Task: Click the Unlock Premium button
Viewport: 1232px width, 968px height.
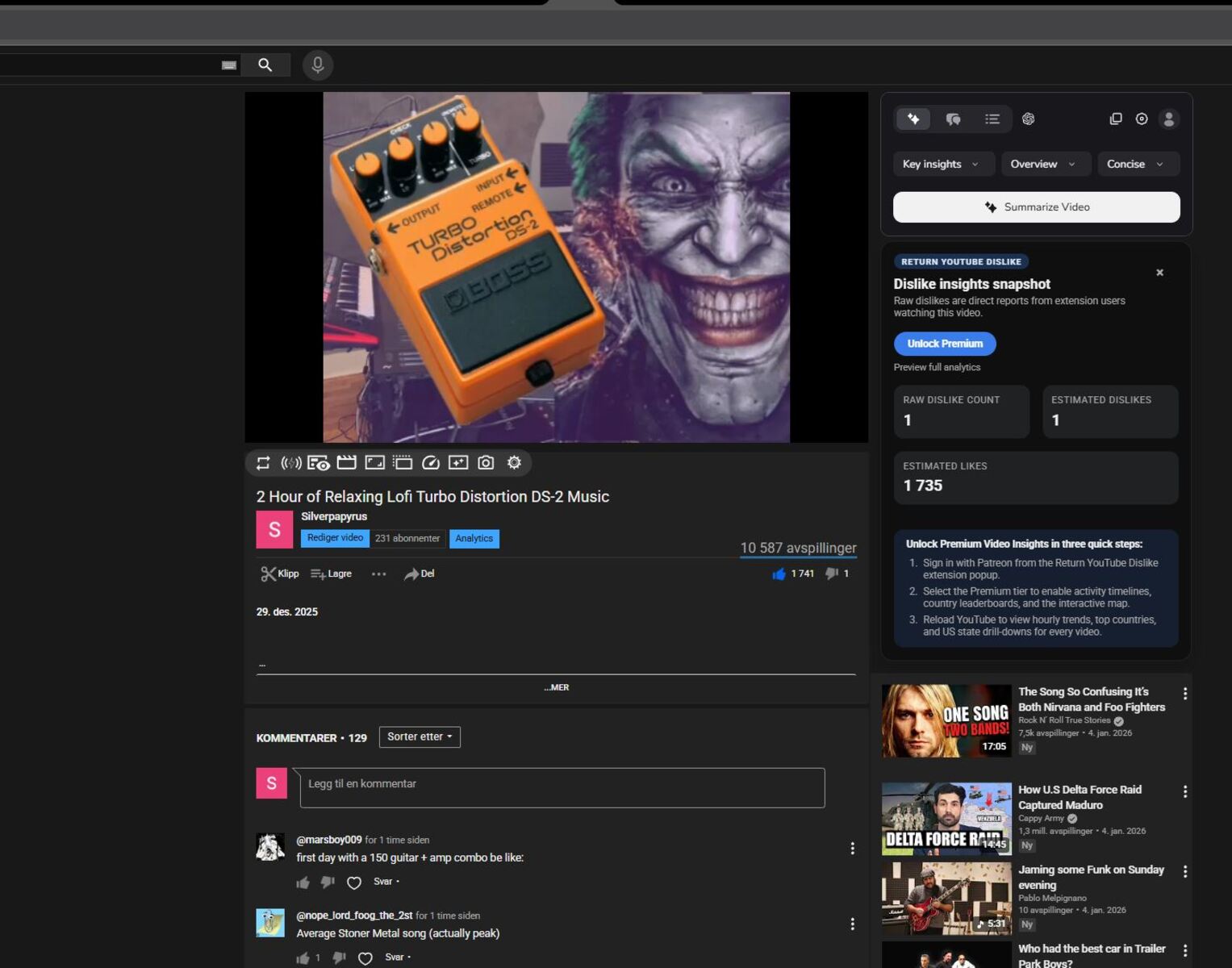Action: point(945,344)
